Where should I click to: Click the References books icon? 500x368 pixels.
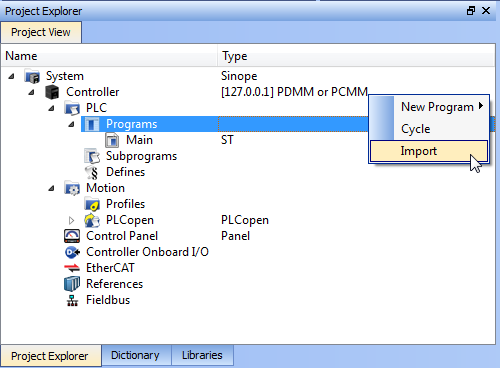coord(72,284)
